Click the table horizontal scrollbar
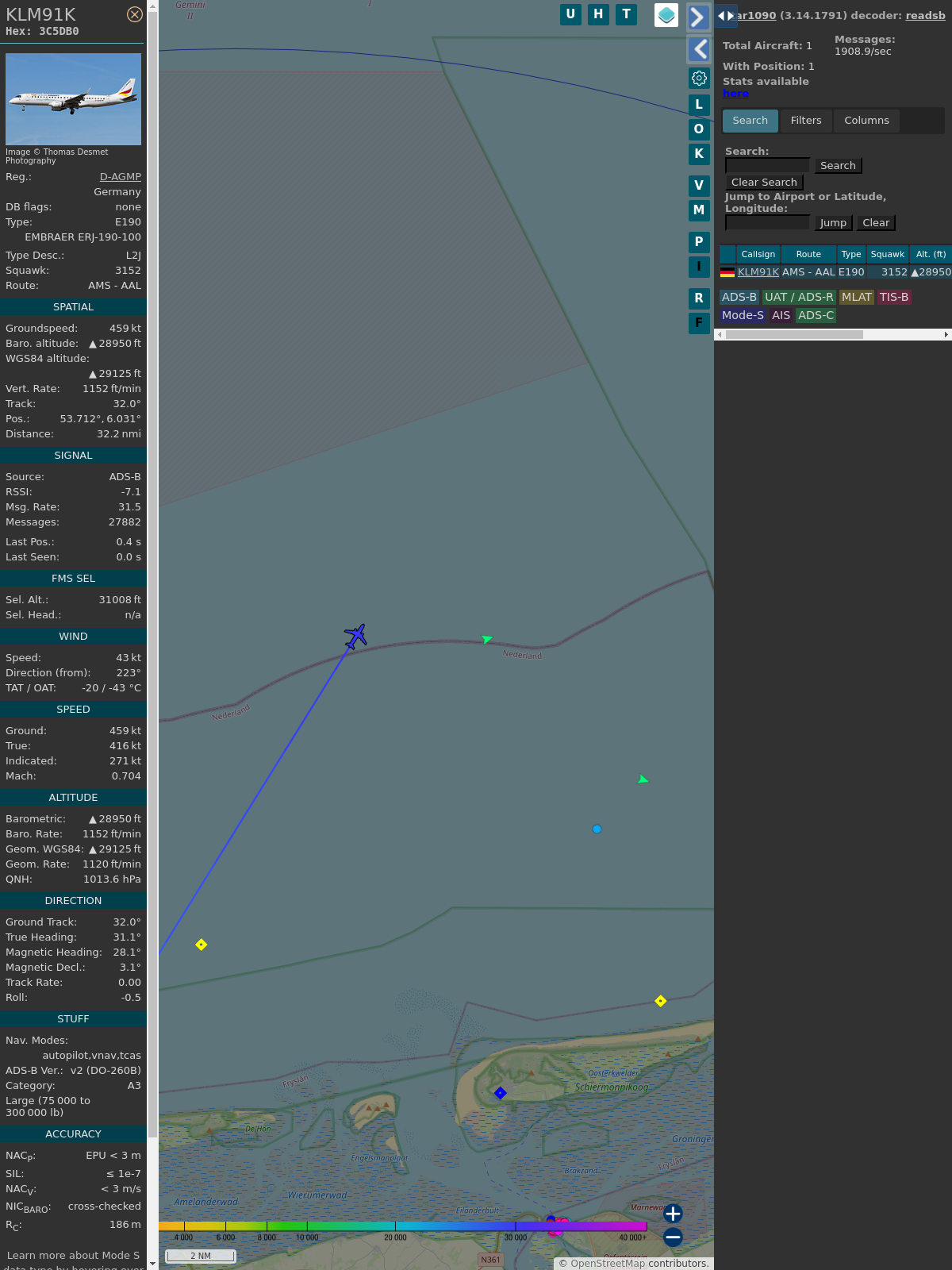 coord(794,335)
